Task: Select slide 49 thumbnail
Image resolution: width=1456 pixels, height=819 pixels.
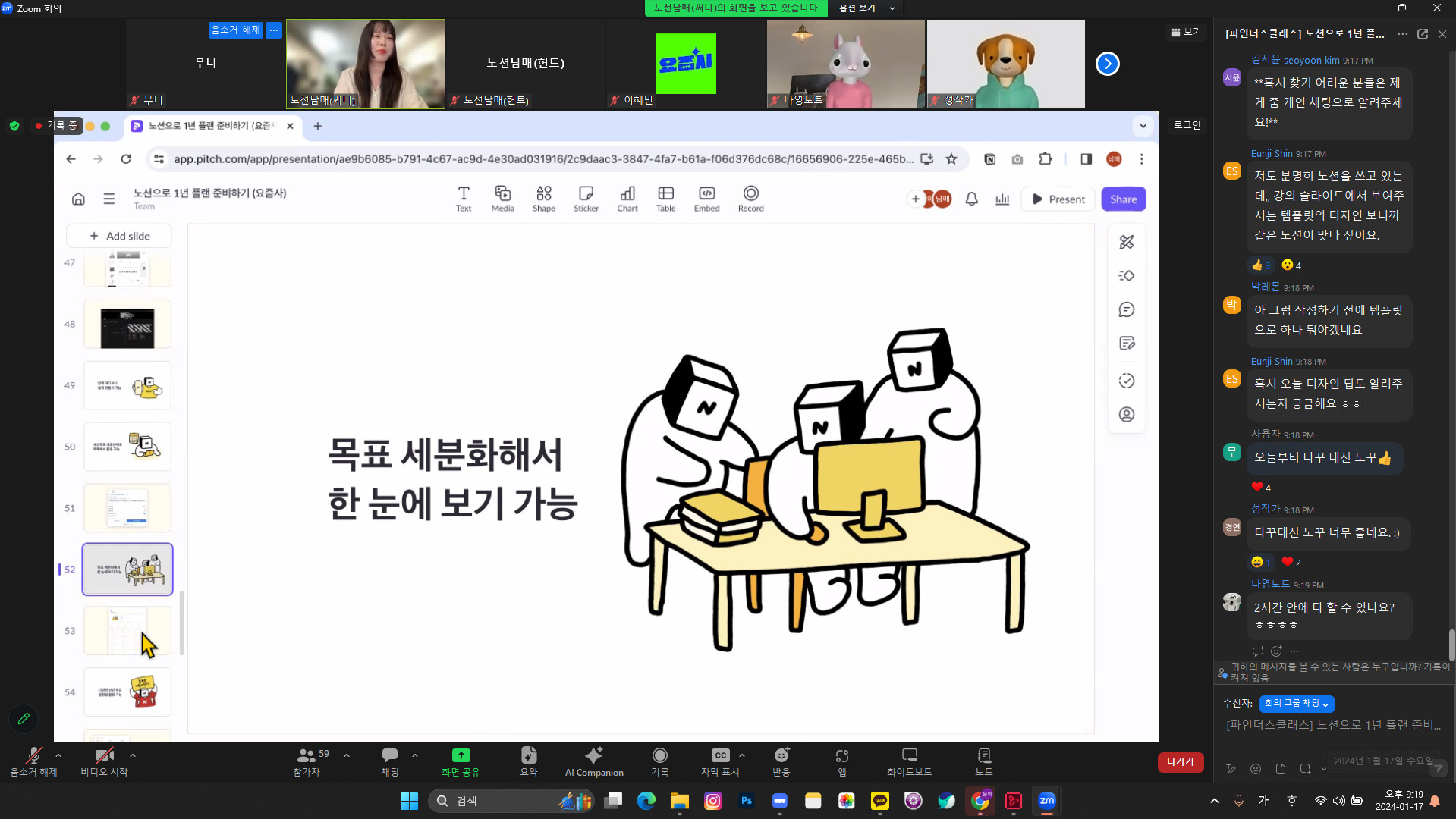Action: [127, 386]
